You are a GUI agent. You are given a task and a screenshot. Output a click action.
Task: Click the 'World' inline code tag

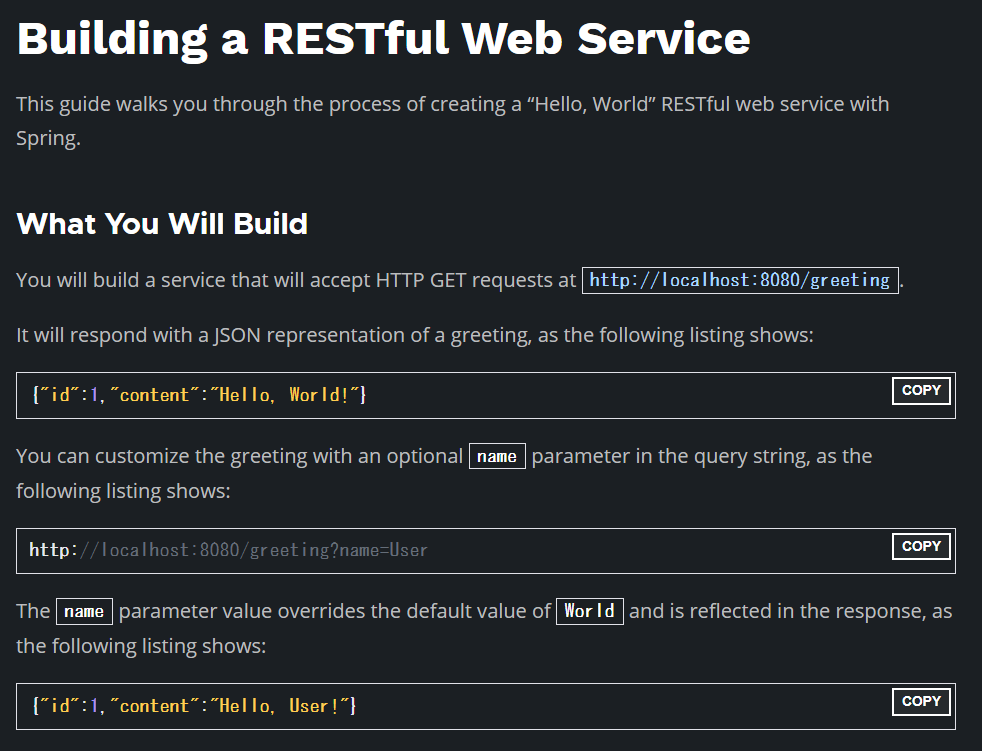coord(589,611)
